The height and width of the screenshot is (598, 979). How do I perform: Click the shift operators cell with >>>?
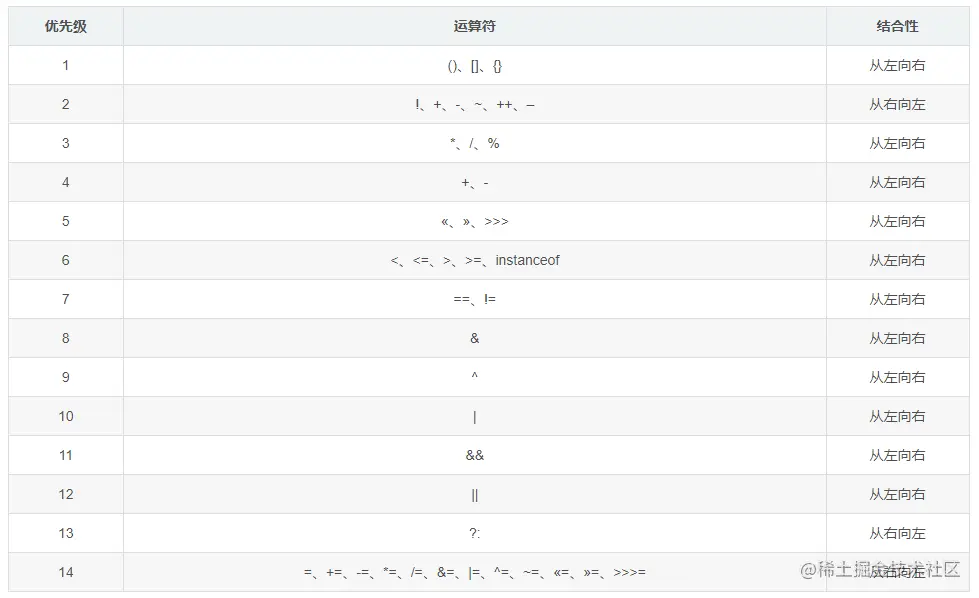(474, 221)
